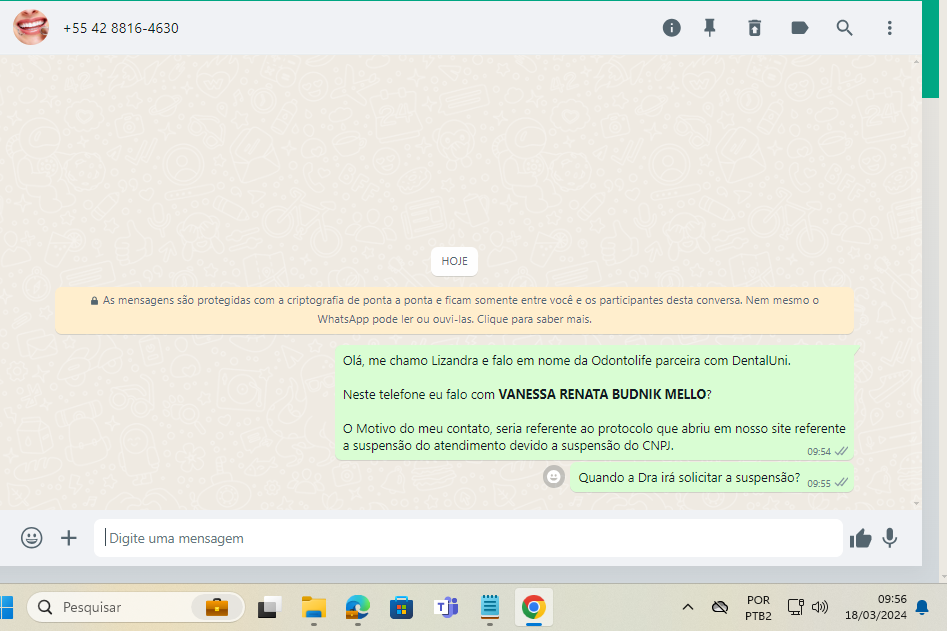Search messages with the magnifier icon
Screen dimensions: 947x631
845,28
